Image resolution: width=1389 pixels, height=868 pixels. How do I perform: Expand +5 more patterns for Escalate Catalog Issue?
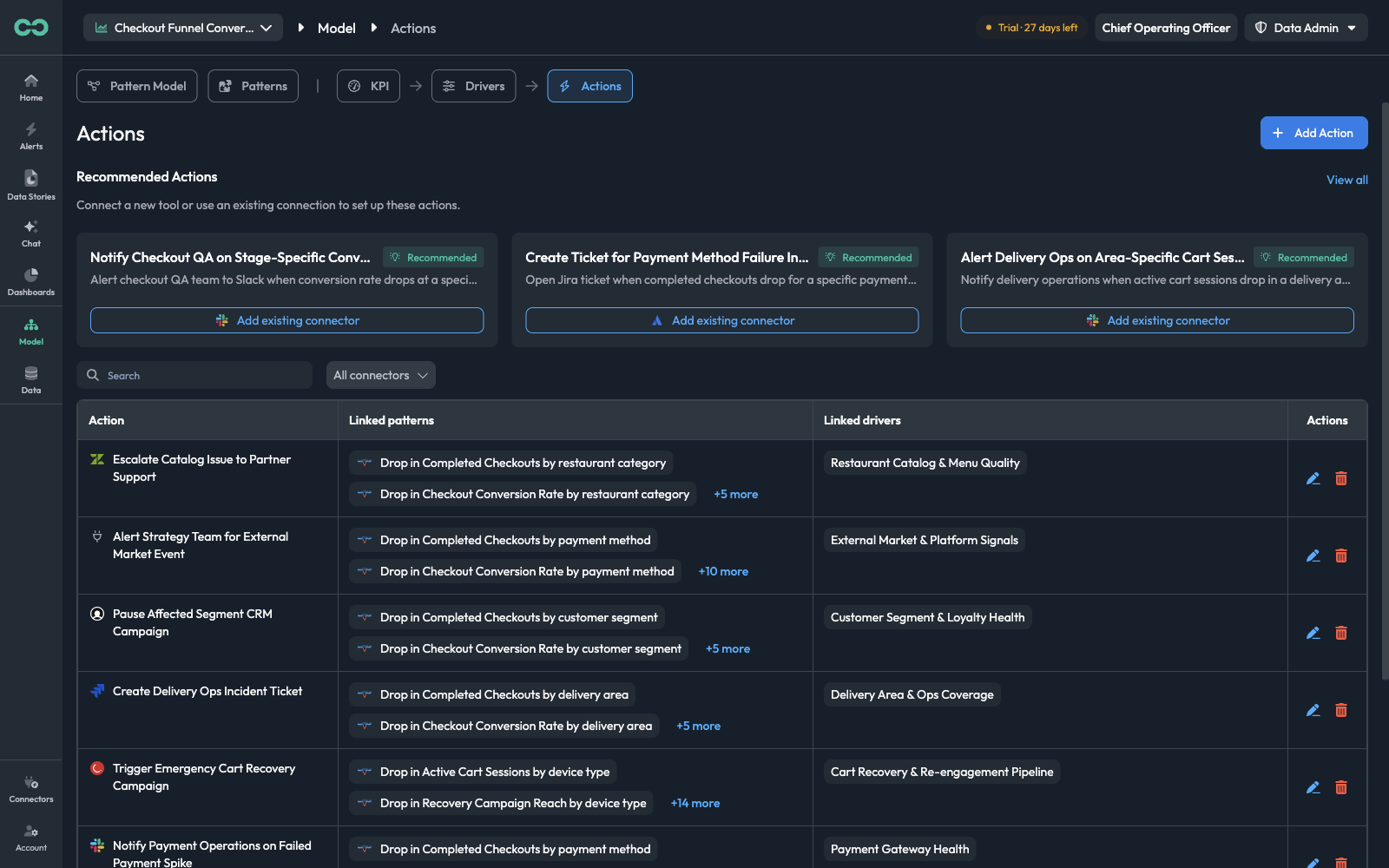735,494
